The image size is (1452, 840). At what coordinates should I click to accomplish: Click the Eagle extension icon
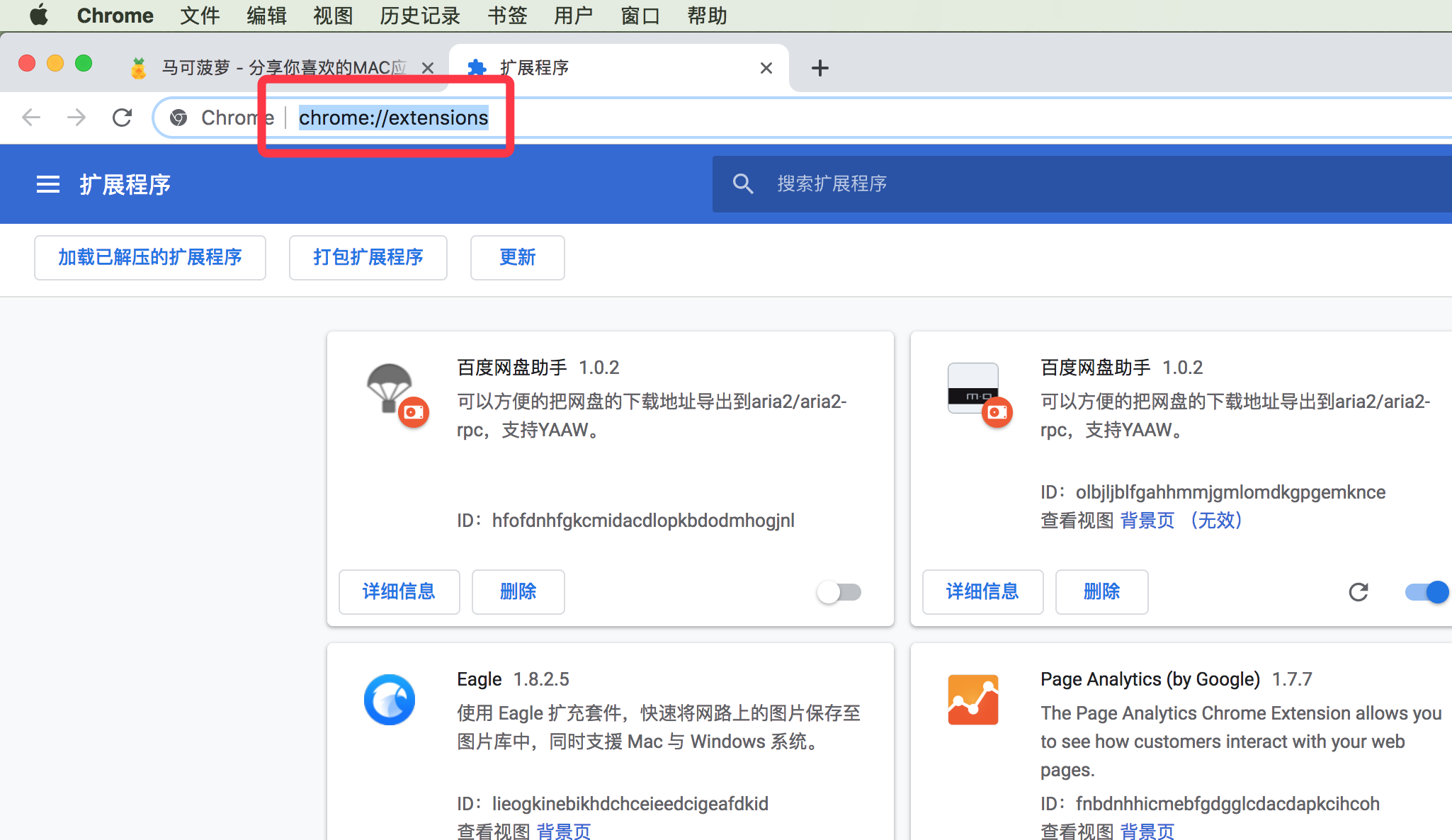pyautogui.click(x=390, y=700)
